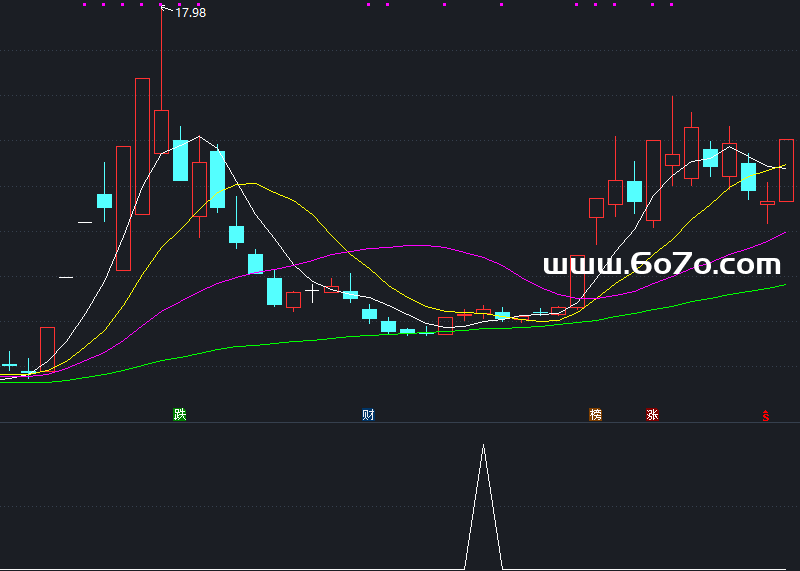Click the green 跌 marker icon
800x571 pixels.
tap(180, 414)
